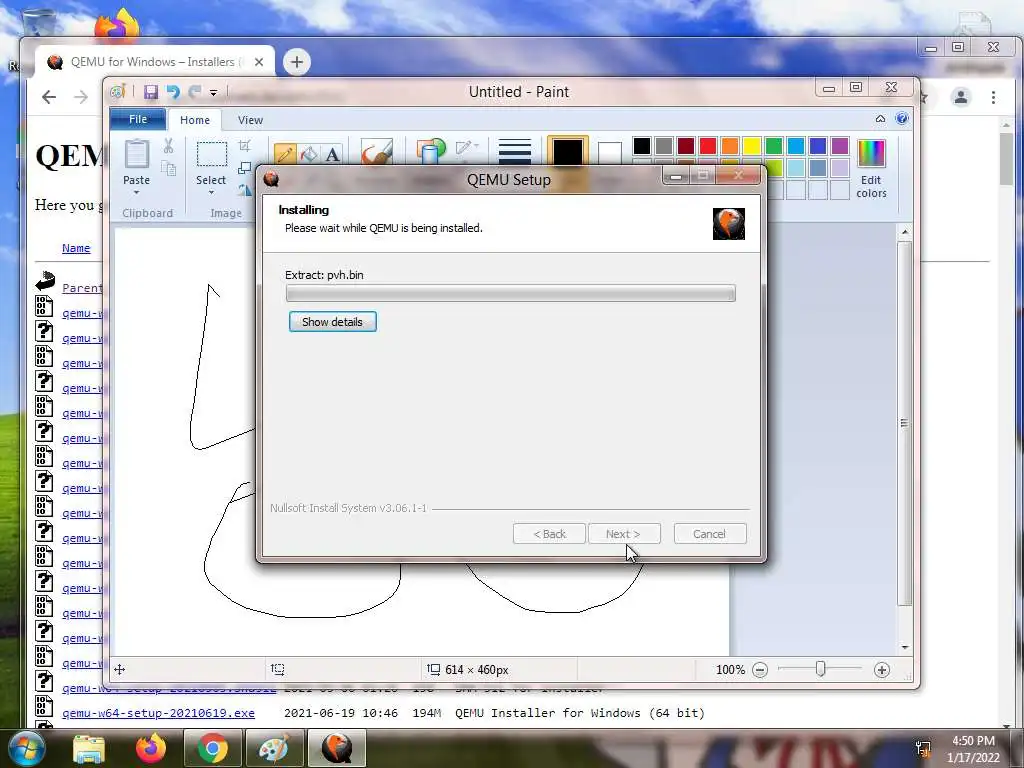Screen dimensions: 1024x768
Task: Select the Fill with color bucket
Action: (x=309, y=154)
